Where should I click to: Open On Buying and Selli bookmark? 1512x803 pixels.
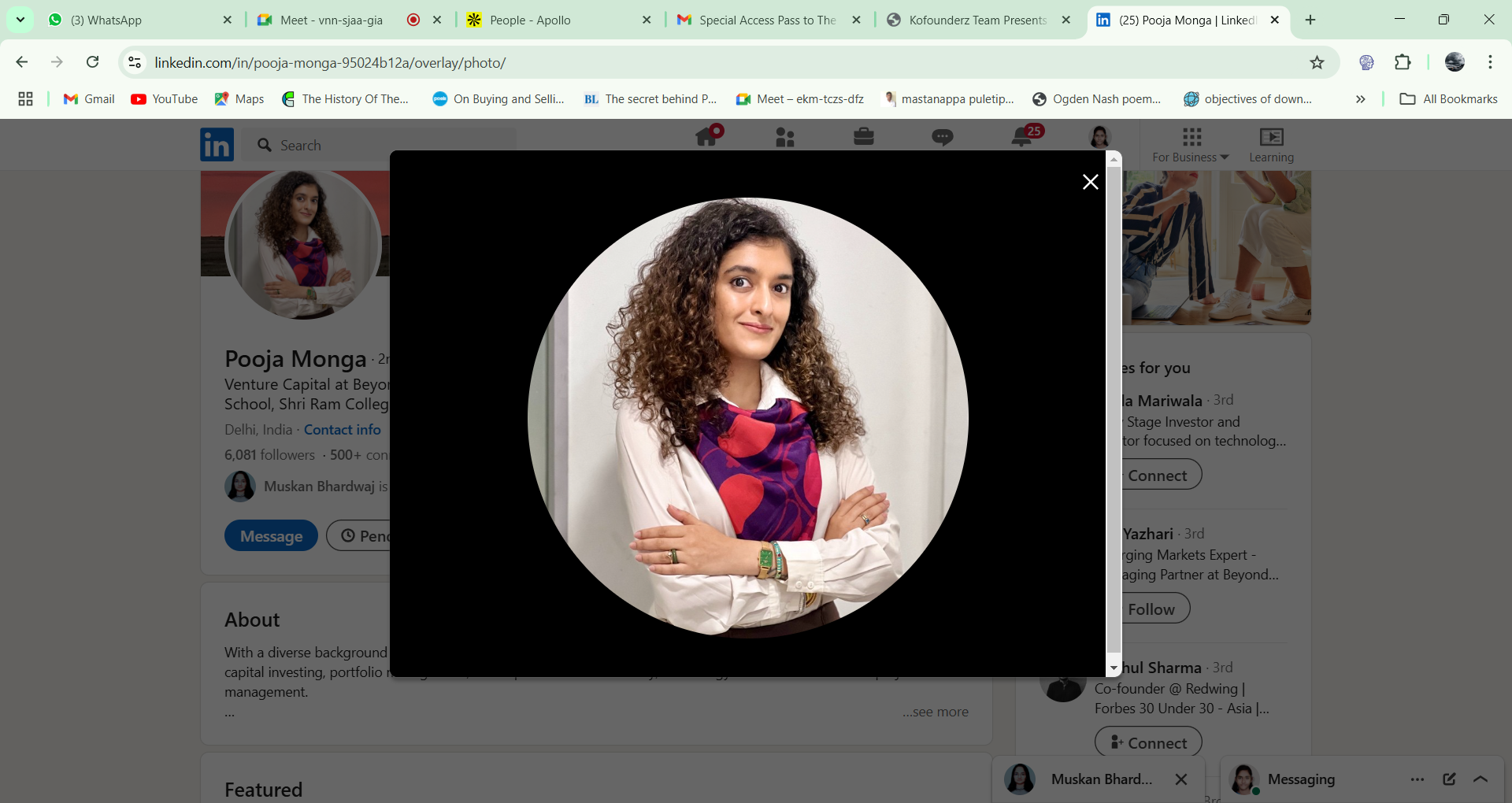pyautogui.click(x=498, y=99)
